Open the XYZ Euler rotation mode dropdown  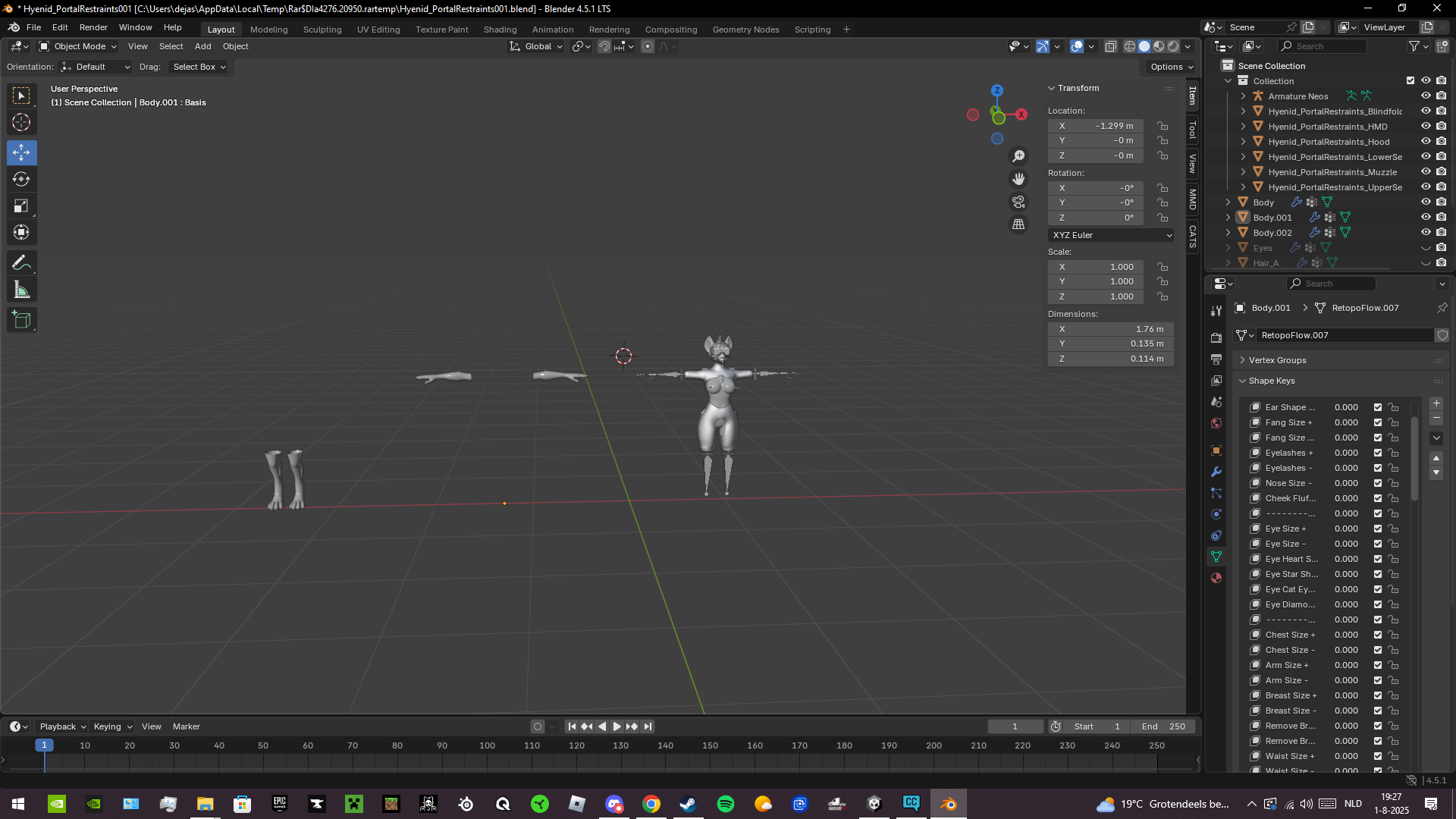pyautogui.click(x=1111, y=235)
